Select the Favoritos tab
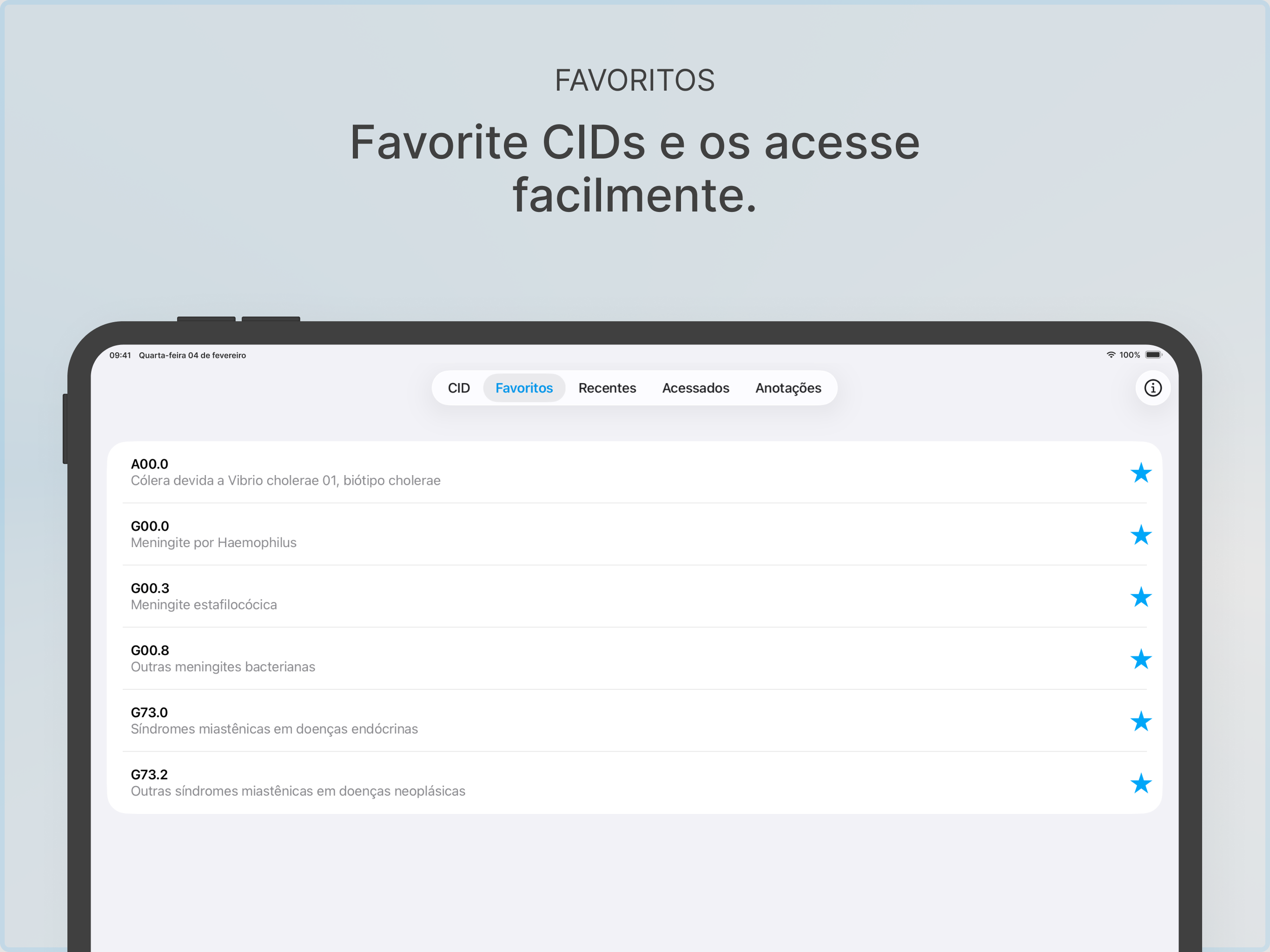This screenshot has width=1270, height=952. point(524,388)
